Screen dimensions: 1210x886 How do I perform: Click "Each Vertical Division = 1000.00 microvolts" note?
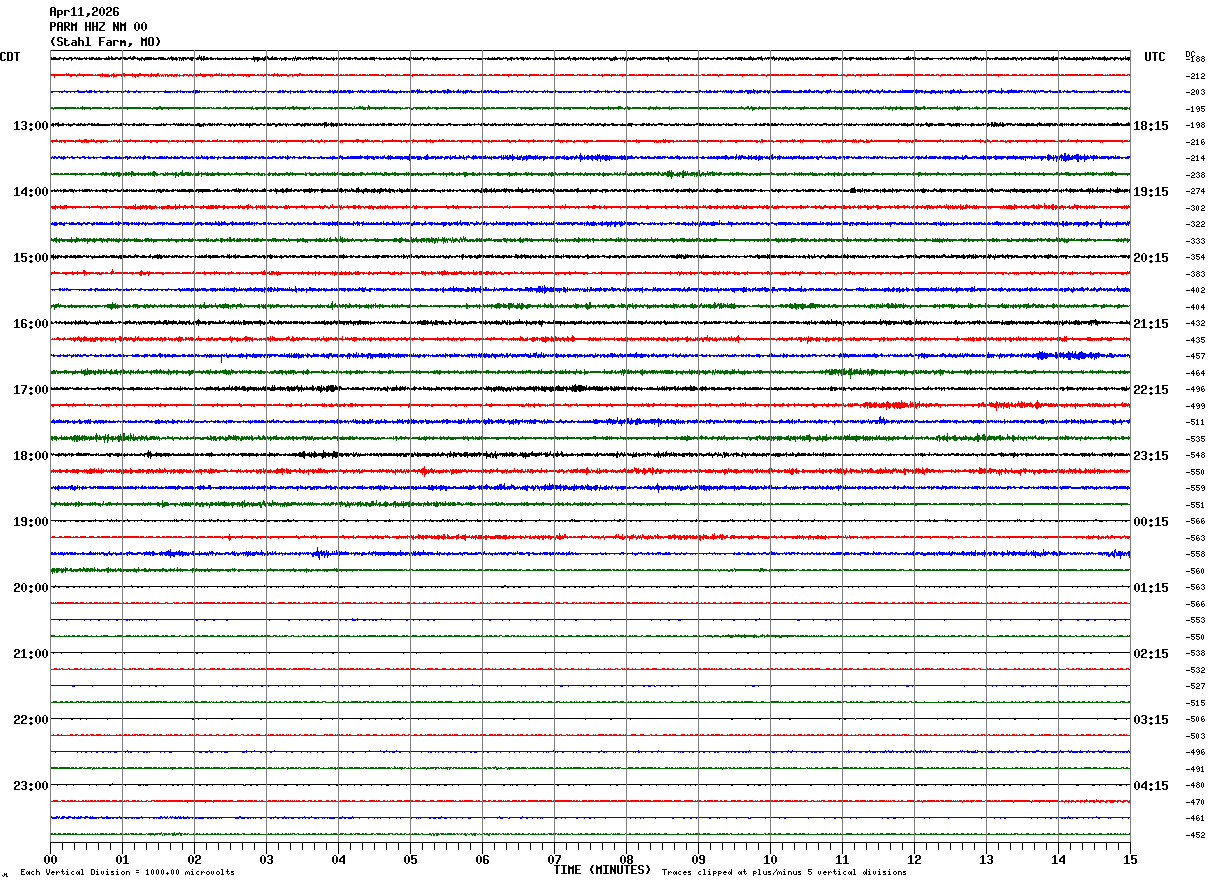pyautogui.click(x=127, y=873)
